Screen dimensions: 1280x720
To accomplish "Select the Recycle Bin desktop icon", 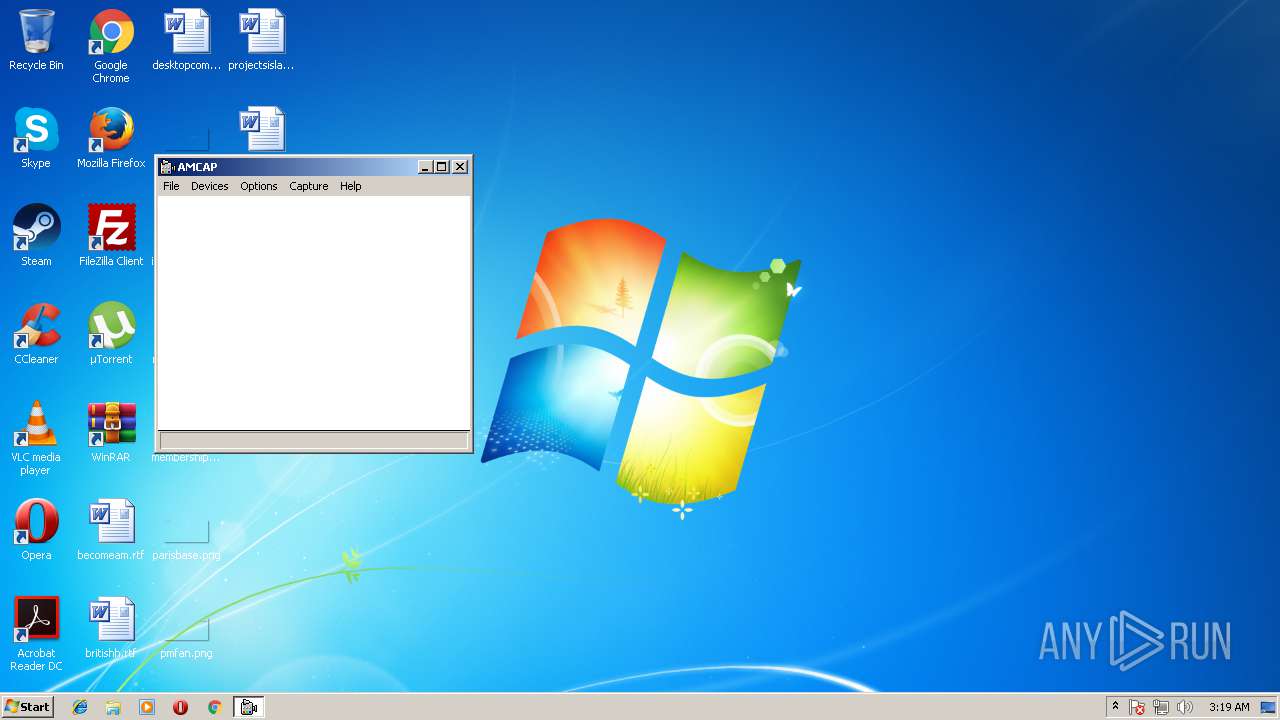I will point(36,41).
